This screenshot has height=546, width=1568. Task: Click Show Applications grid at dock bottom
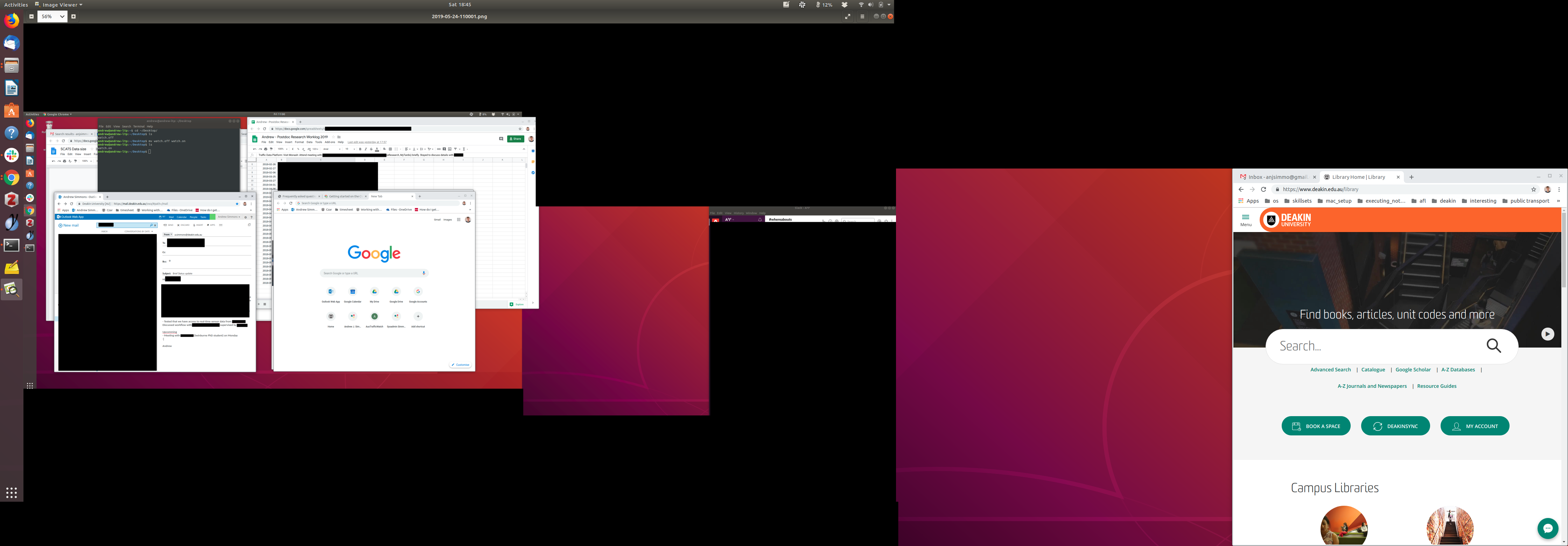(12, 492)
